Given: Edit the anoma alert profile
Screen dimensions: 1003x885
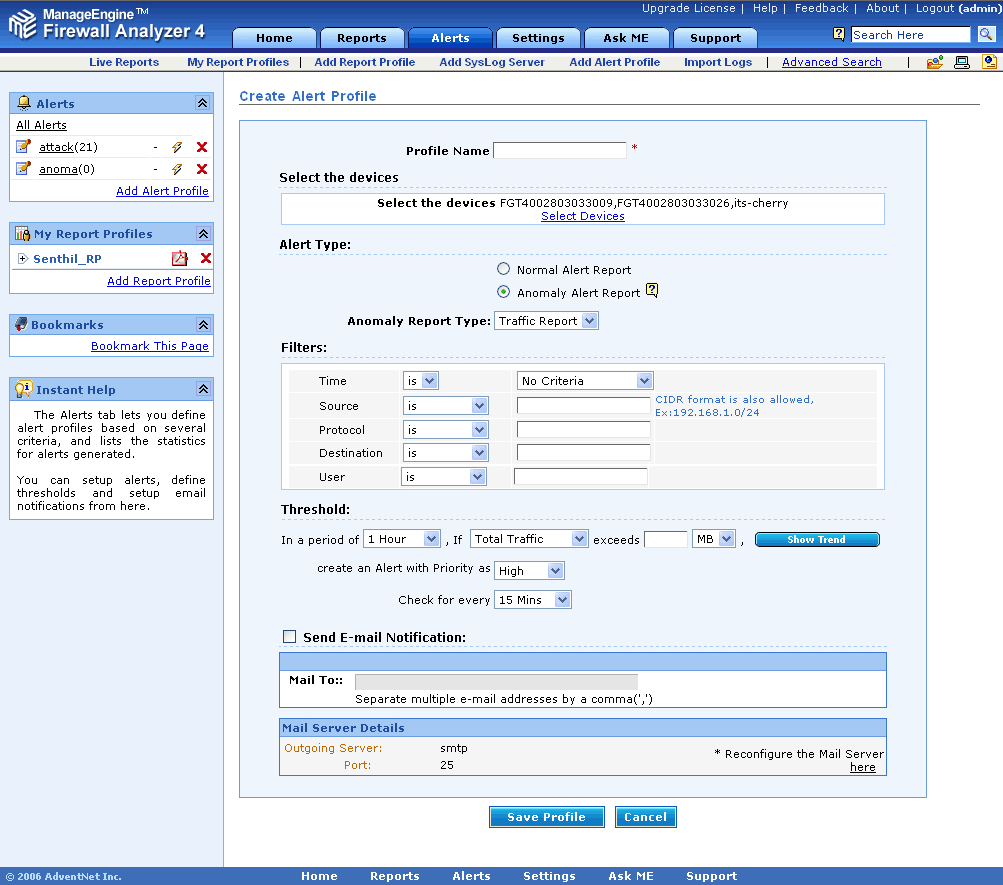Looking at the screenshot, I should click(x=24, y=169).
